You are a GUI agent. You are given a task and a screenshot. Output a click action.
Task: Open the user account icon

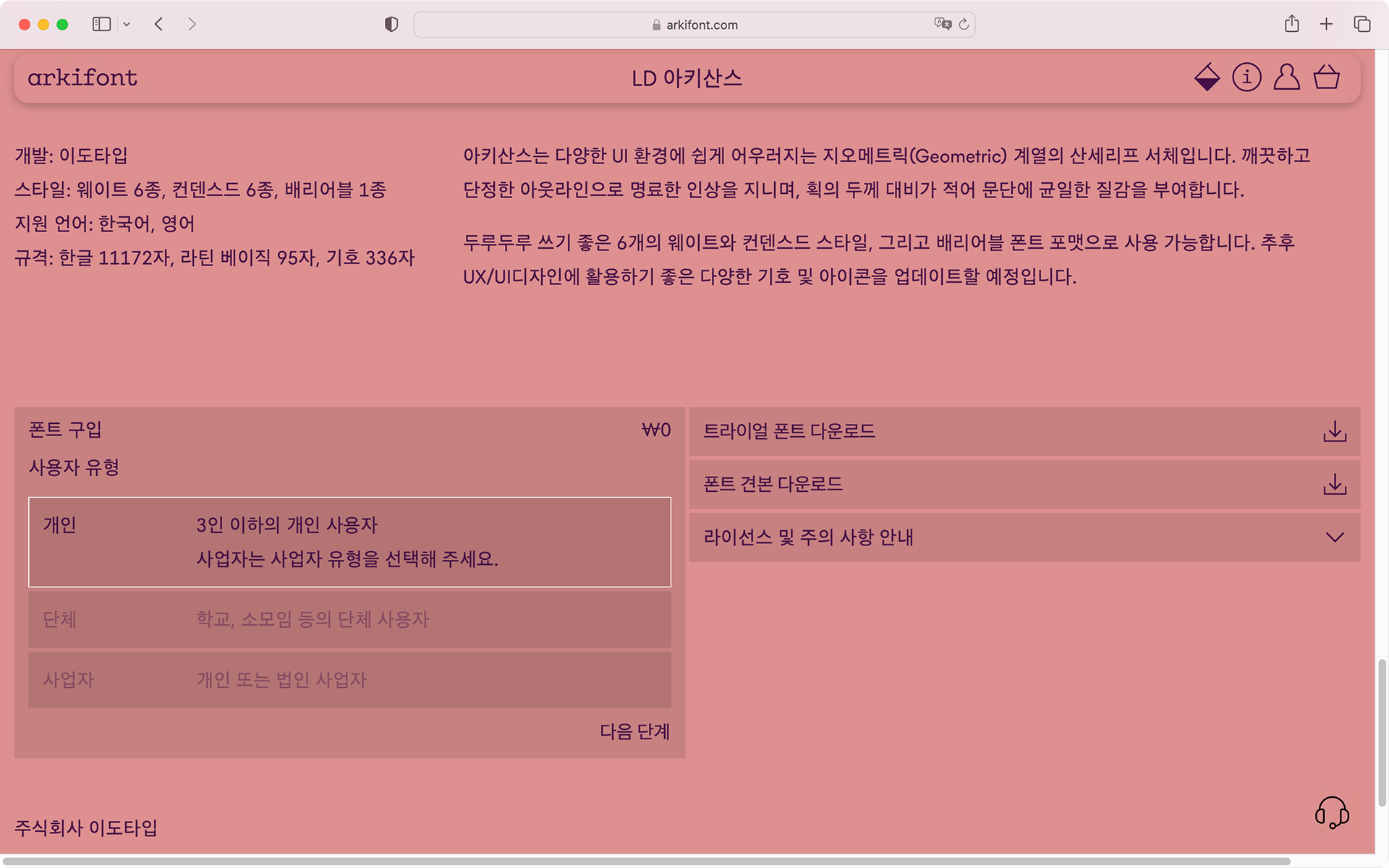coord(1286,77)
